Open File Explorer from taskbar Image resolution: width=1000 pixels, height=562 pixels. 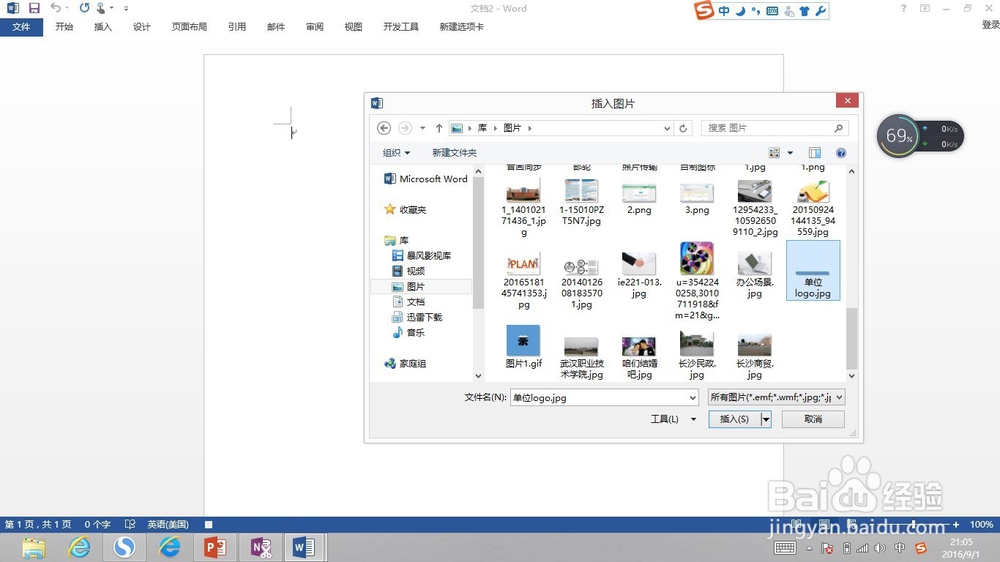(x=34, y=547)
